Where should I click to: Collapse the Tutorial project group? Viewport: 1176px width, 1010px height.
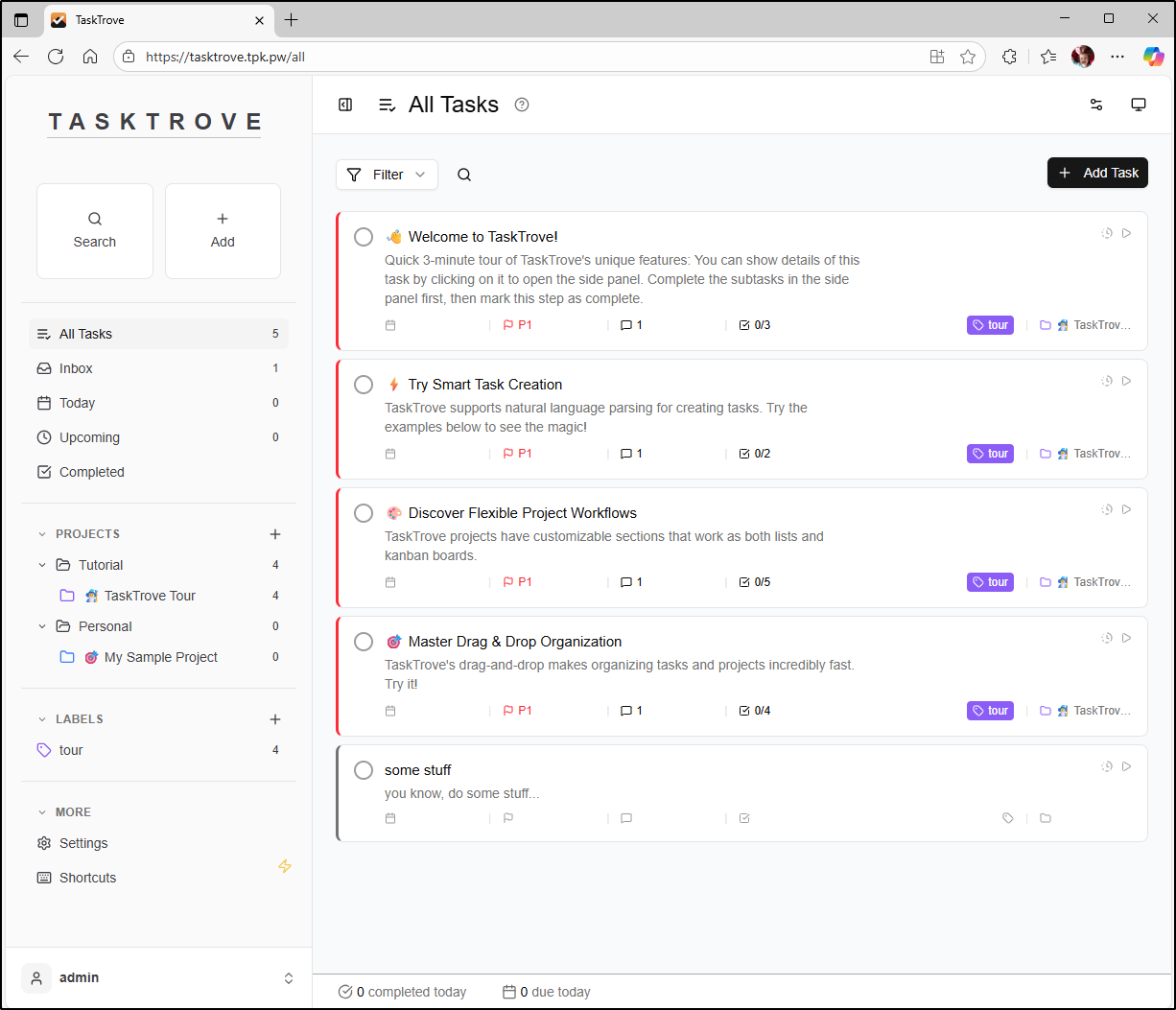[42, 565]
